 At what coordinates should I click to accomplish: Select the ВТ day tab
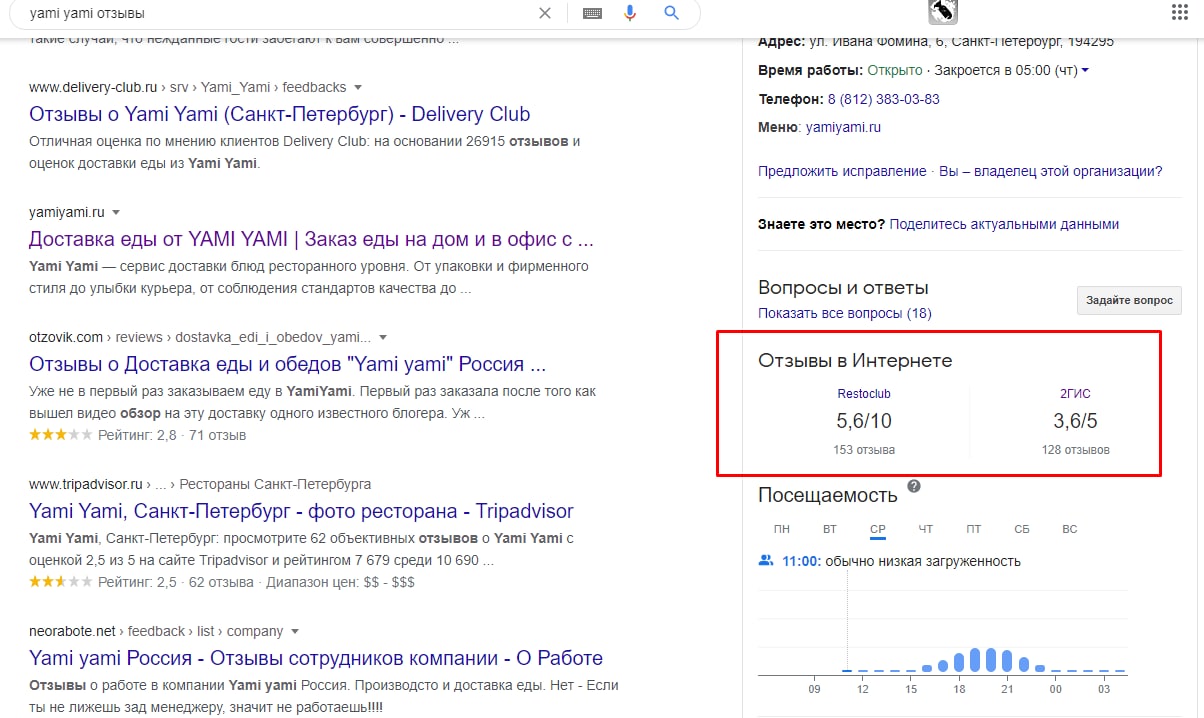(x=830, y=529)
